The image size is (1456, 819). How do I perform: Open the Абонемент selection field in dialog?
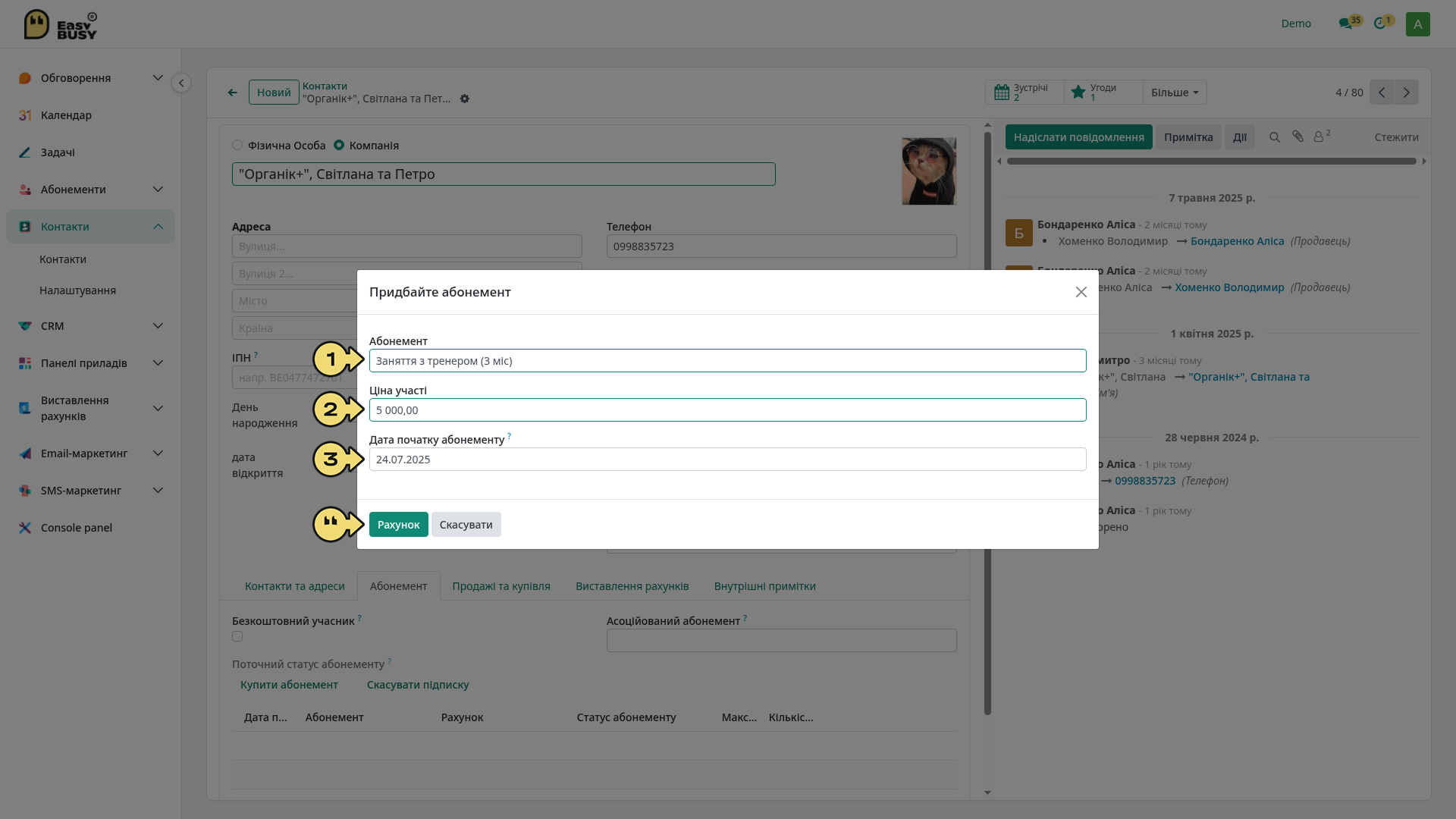click(727, 361)
